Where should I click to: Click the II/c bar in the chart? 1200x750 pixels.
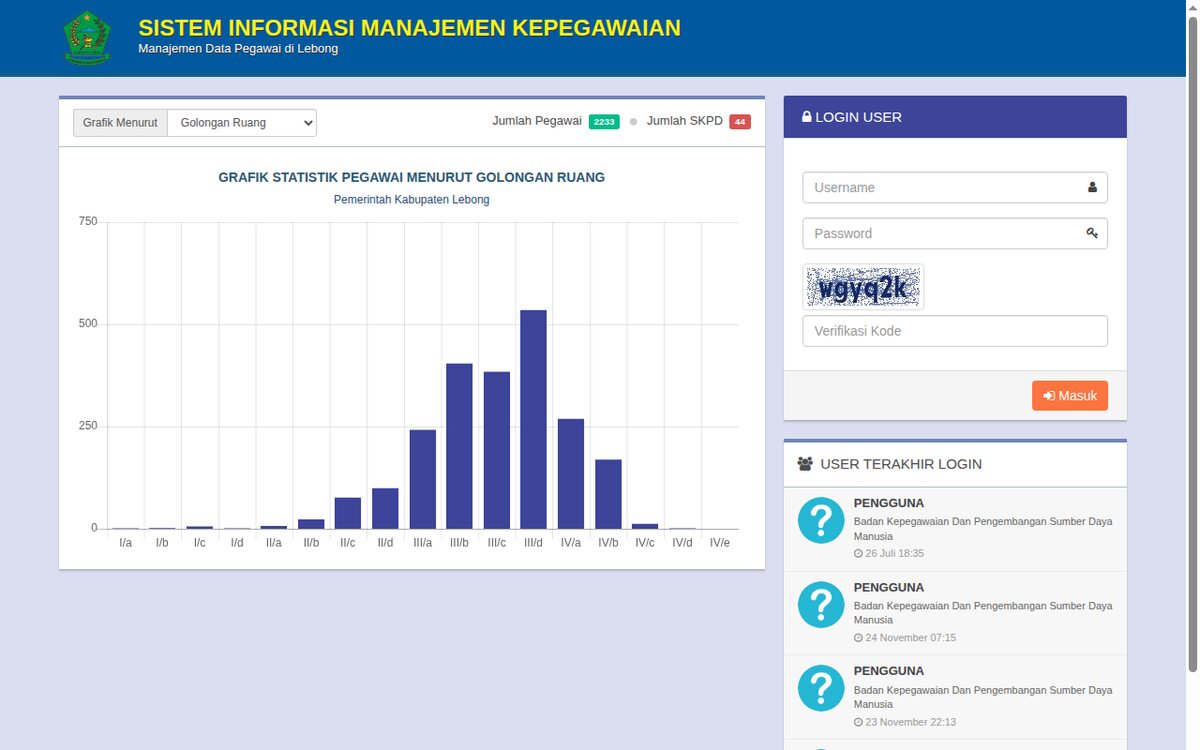[348, 513]
